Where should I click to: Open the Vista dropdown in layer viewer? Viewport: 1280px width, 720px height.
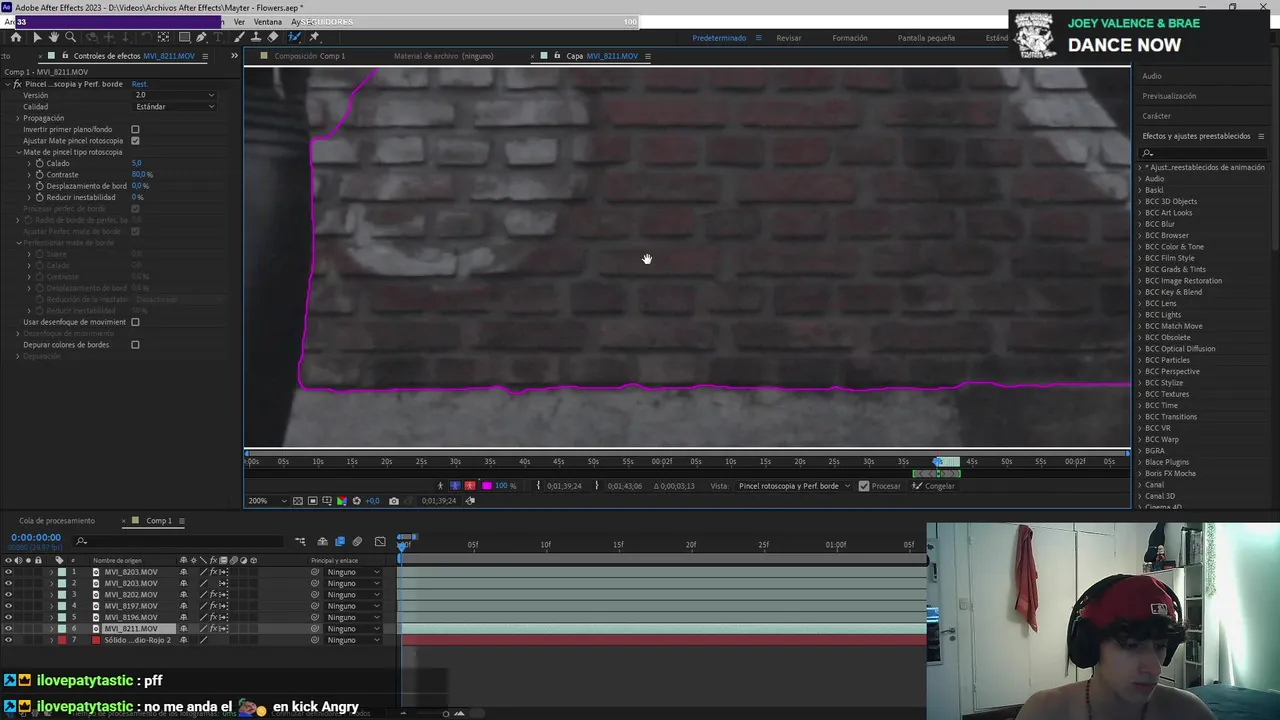pos(794,486)
